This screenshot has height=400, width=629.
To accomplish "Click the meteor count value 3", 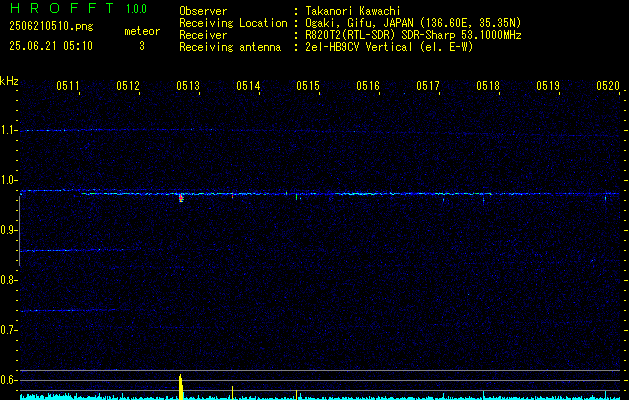I will coord(142,46).
